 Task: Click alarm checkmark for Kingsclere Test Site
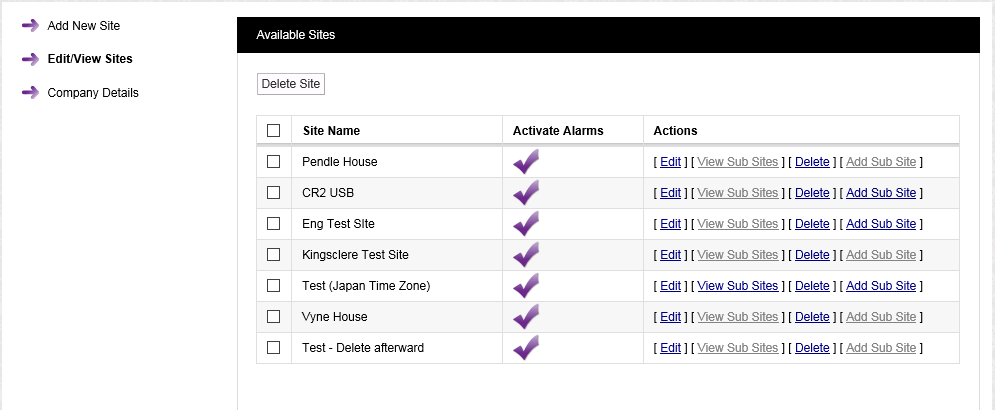pyautogui.click(x=526, y=255)
